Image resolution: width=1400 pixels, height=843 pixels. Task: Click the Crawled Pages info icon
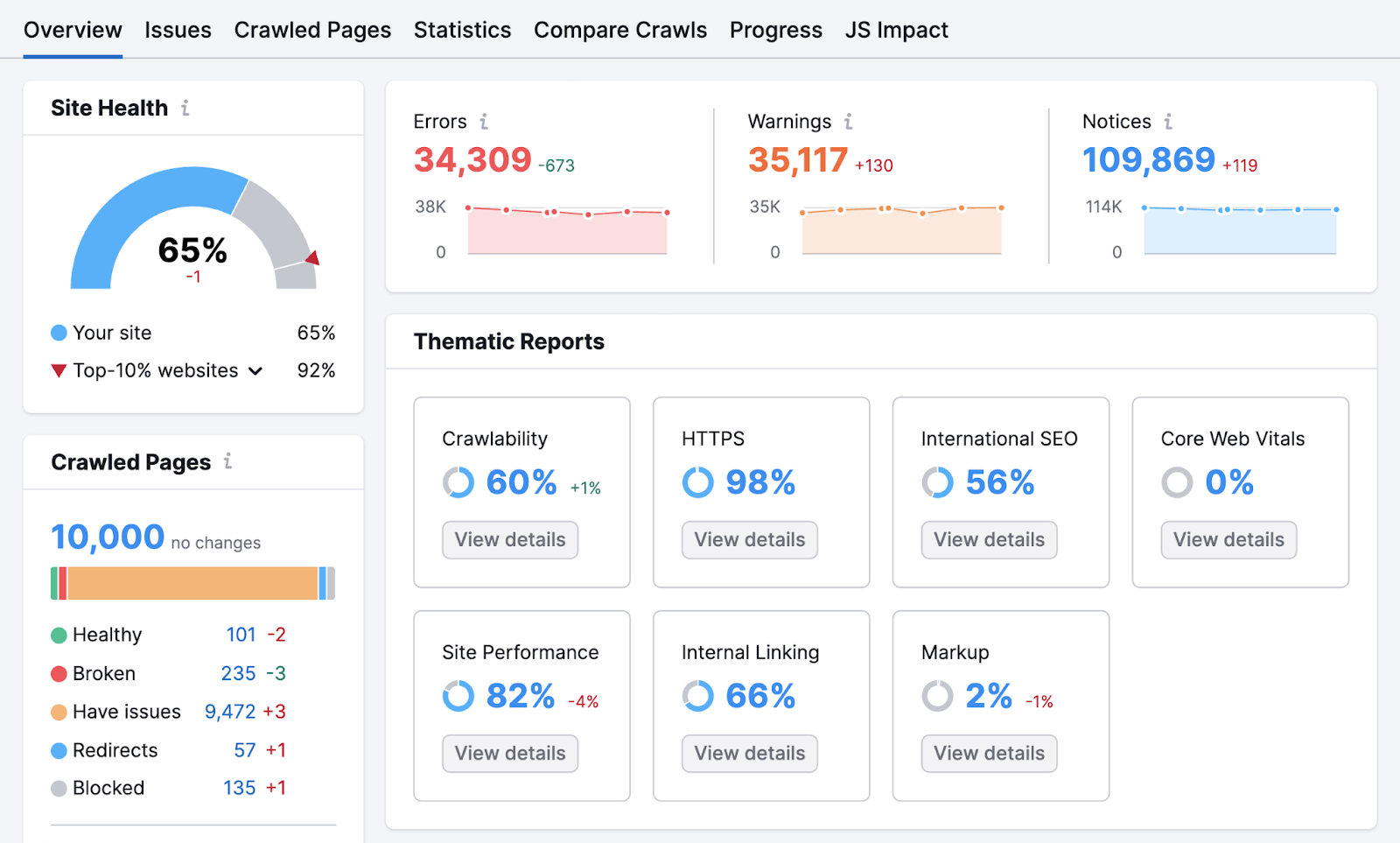point(227,462)
